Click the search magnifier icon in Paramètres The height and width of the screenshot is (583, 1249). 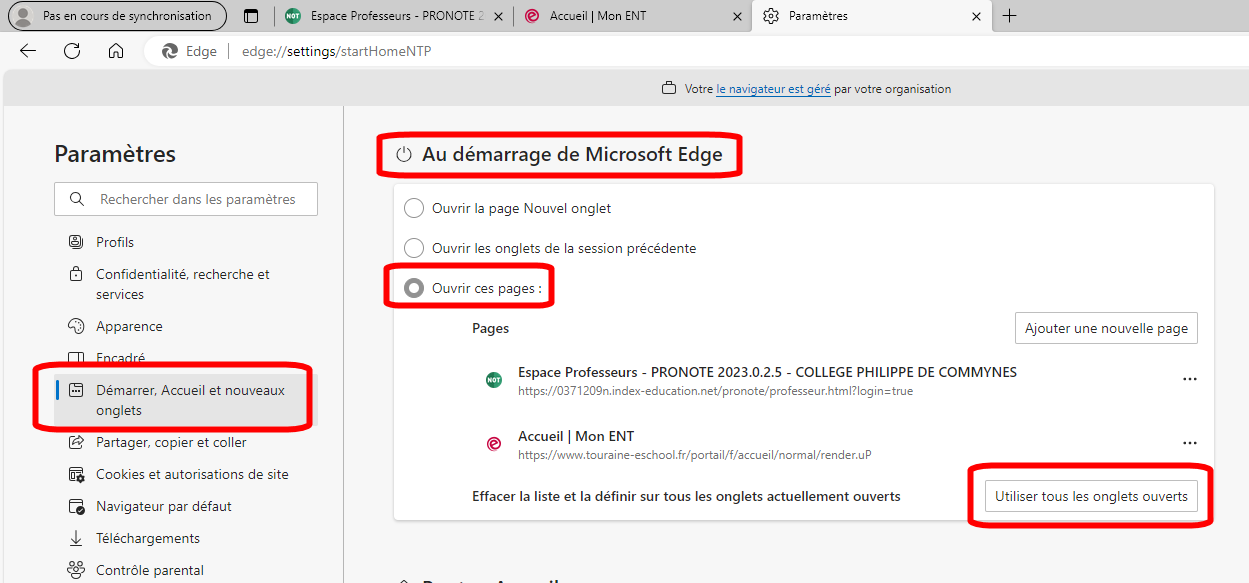click(x=77, y=199)
